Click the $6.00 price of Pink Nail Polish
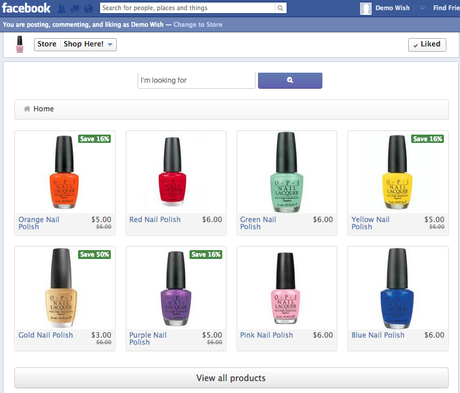Viewport: 460px width, 393px height. point(323,335)
